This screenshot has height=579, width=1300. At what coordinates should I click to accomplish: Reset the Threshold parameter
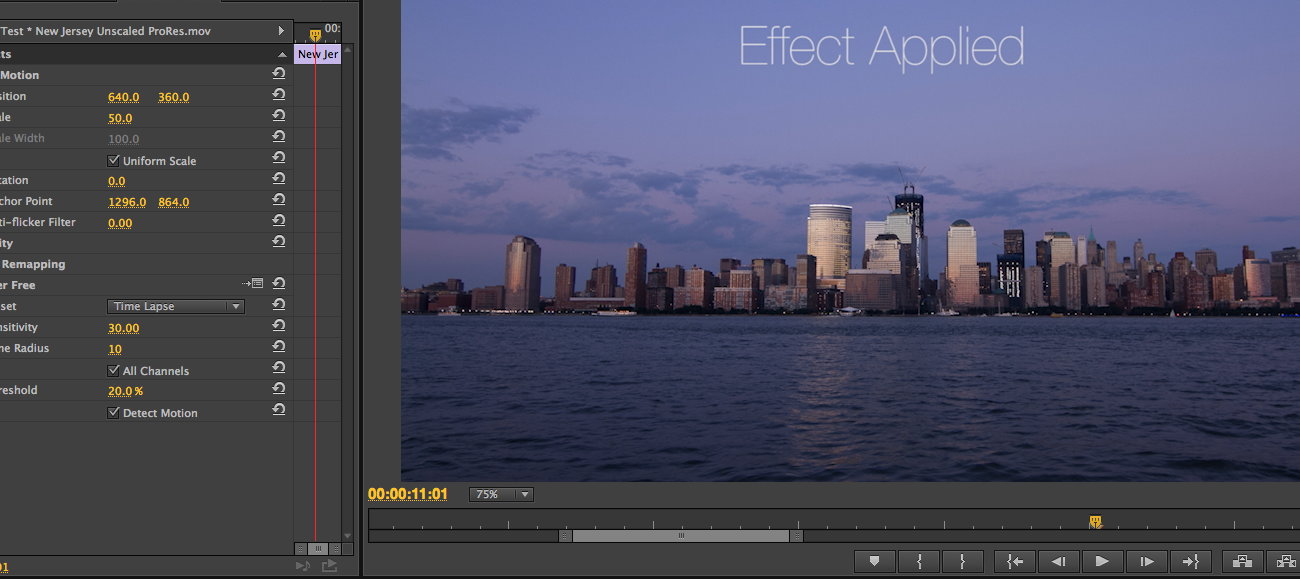tap(278, 389)
